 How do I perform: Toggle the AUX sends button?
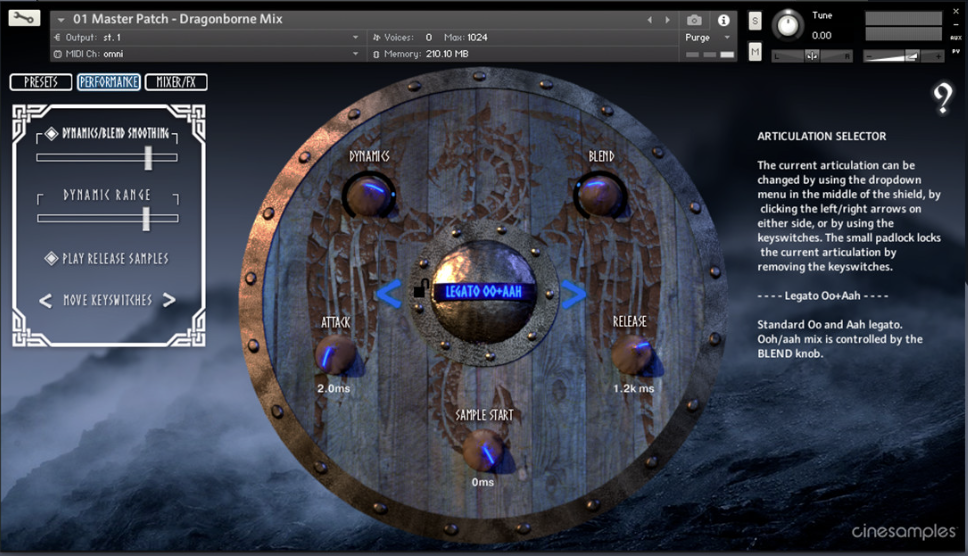point(956,38)
